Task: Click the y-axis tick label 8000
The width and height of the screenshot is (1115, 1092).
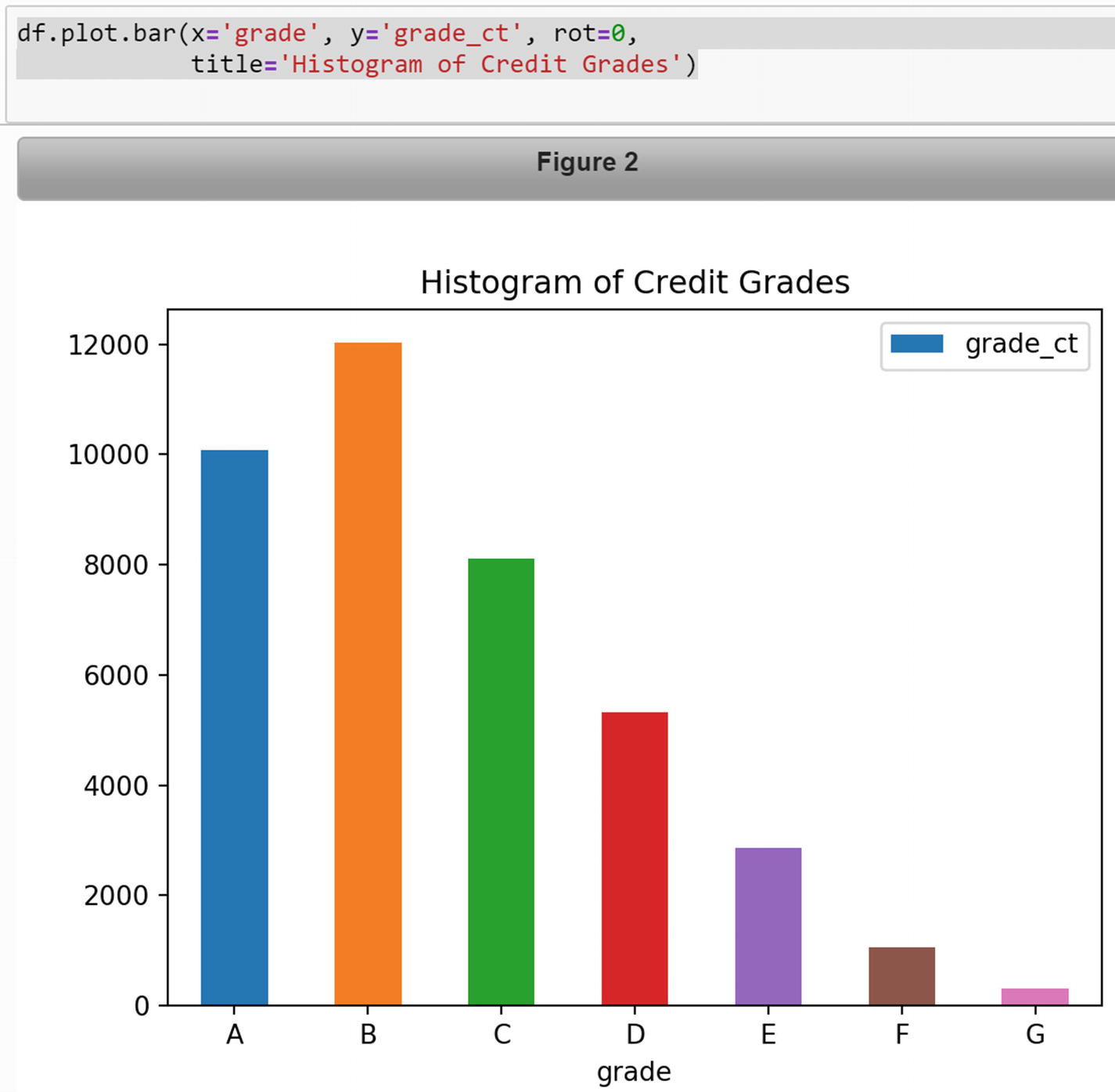Action: point(117,565)
